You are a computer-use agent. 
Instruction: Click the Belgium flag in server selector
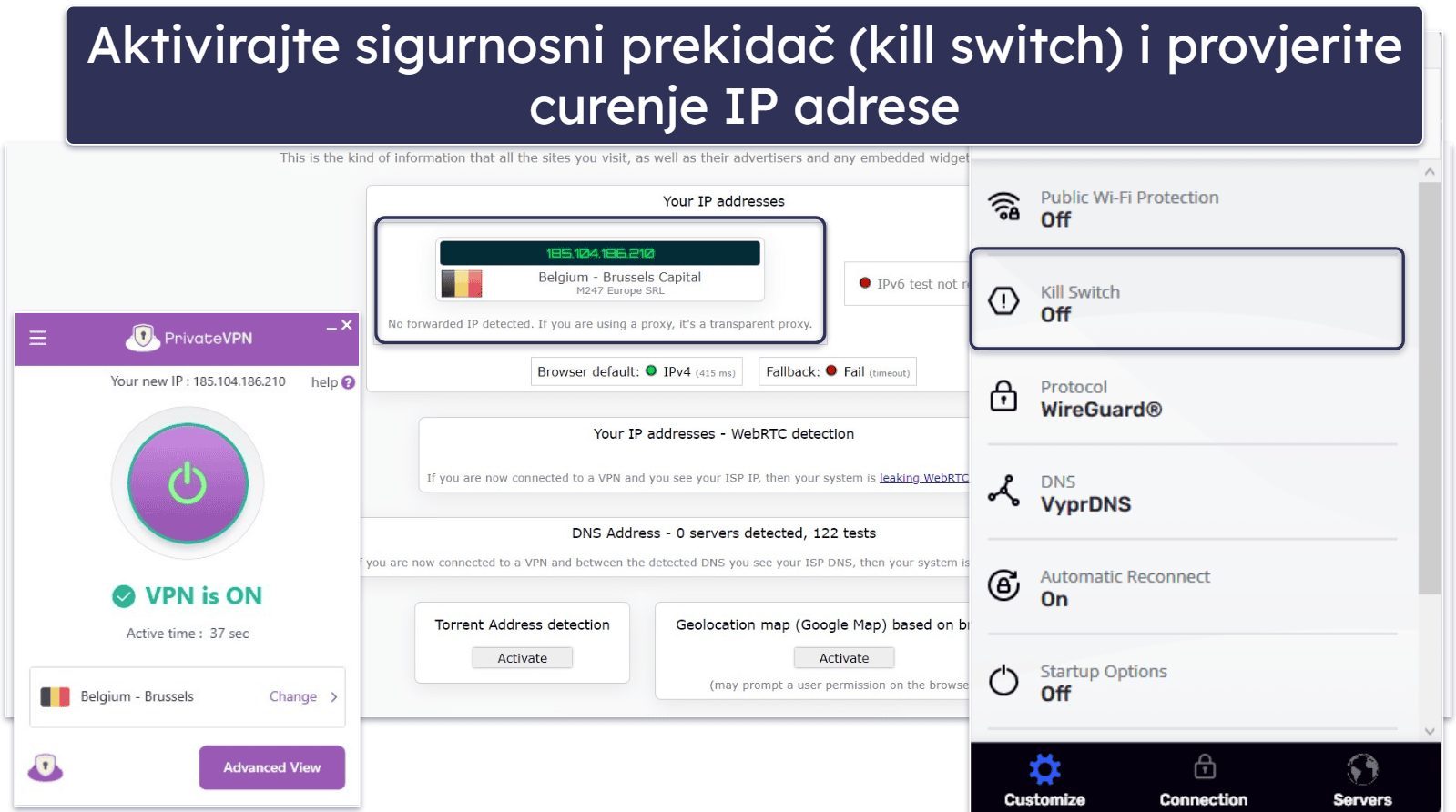click(56, 696)
